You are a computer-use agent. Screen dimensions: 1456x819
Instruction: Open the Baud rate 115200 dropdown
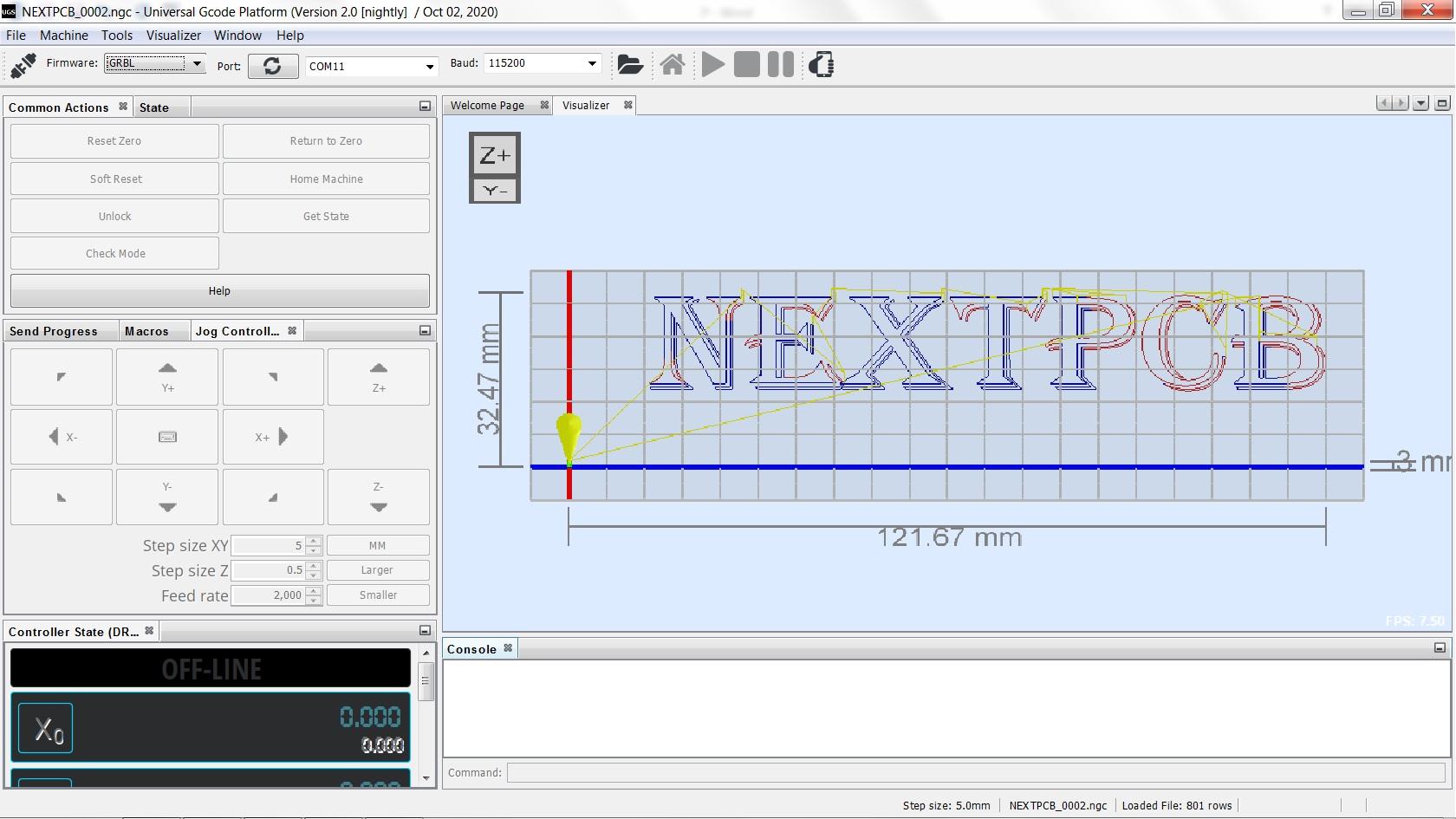point(592,63)
